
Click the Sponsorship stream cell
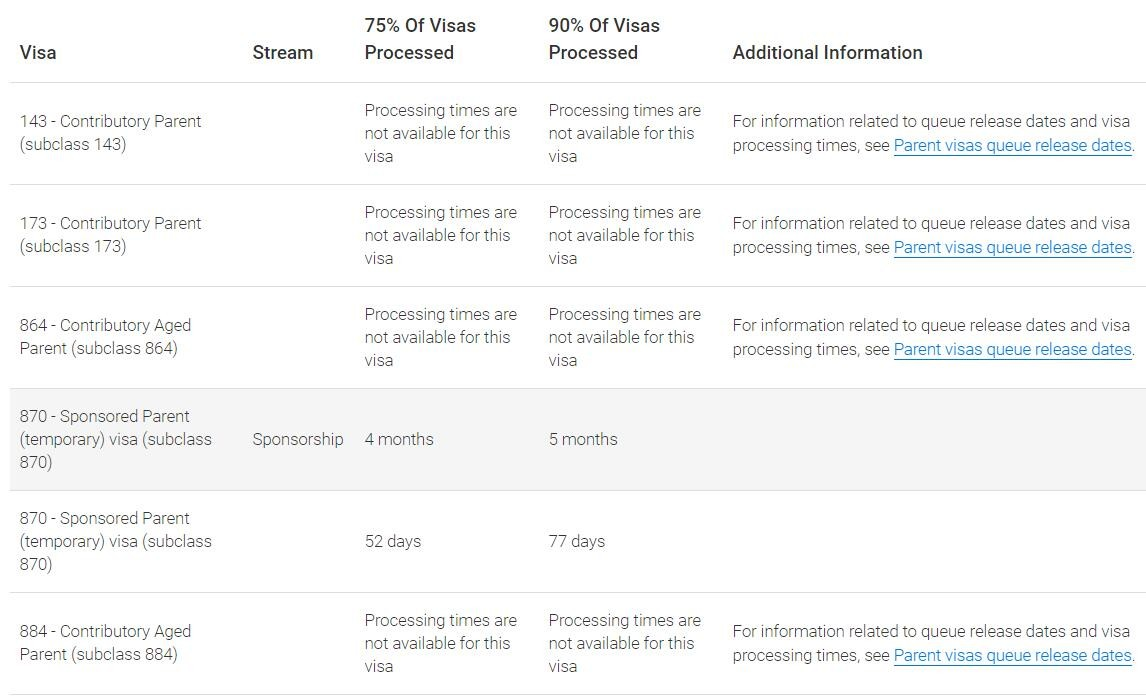pos(297,440)
